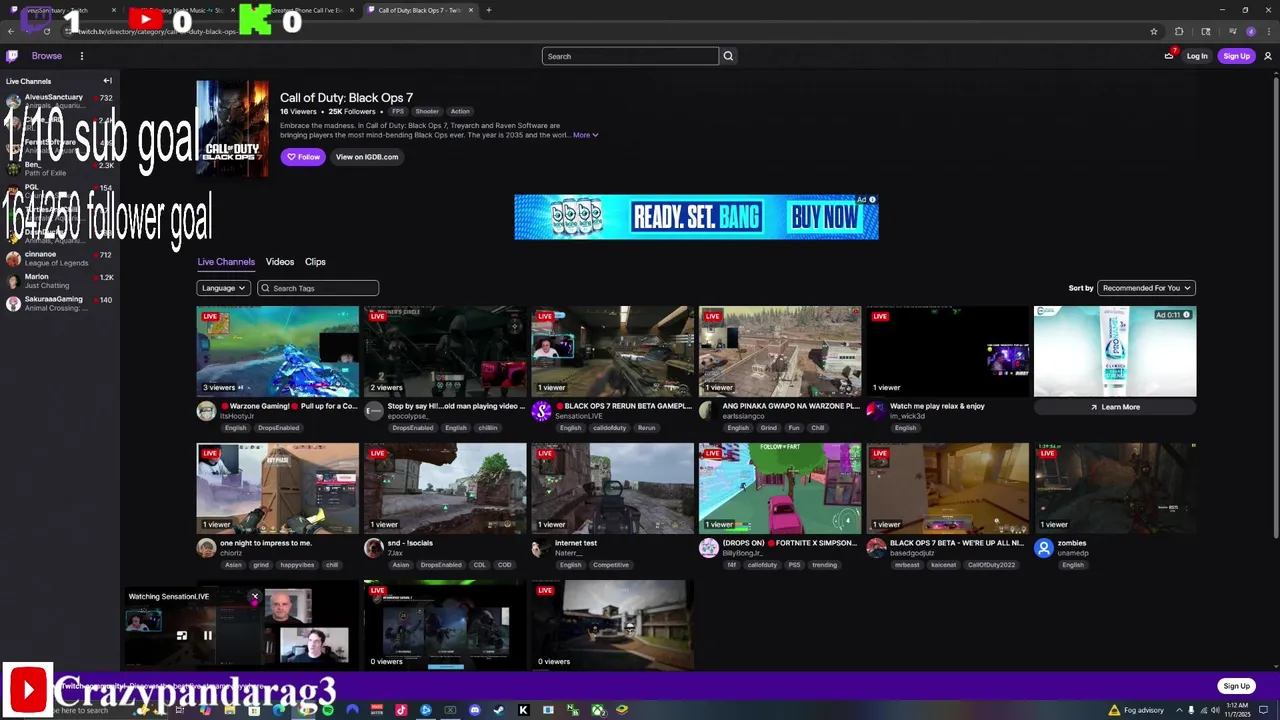Click the Twitch search input field
Image resolution: width=1280 pixels, height=720 pixels.
click(x=630, y=56)
